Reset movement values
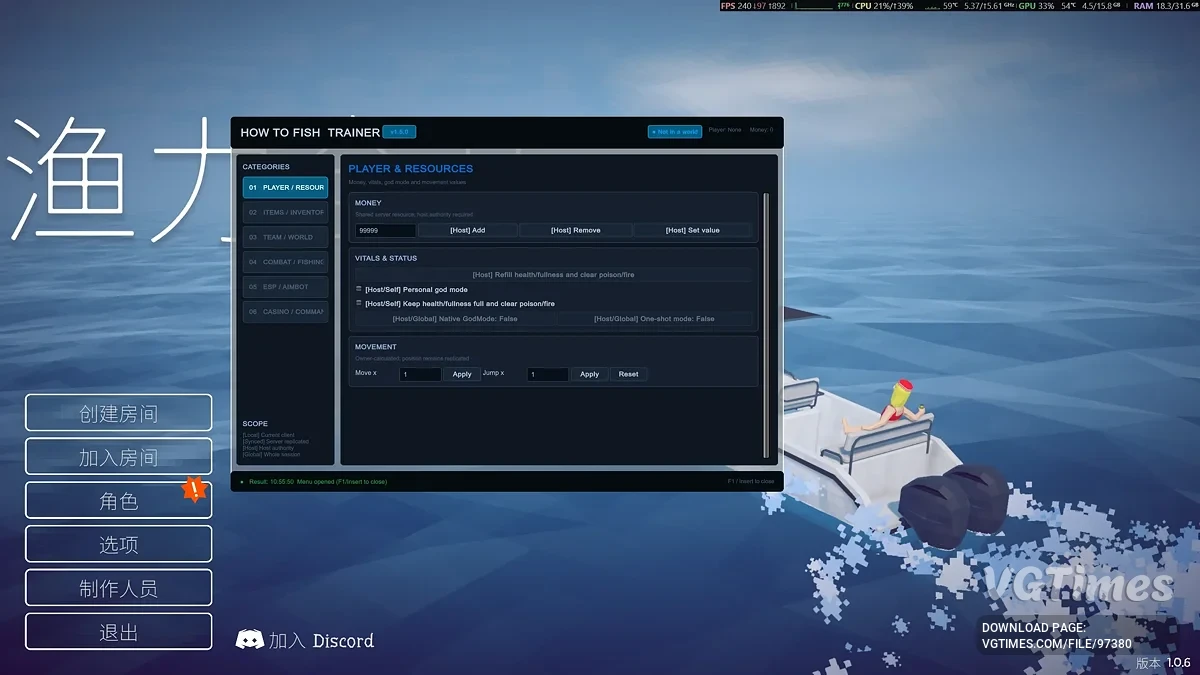Viewport: 1200px width, 675px height. pyautogui.click(x=628, y=374)
